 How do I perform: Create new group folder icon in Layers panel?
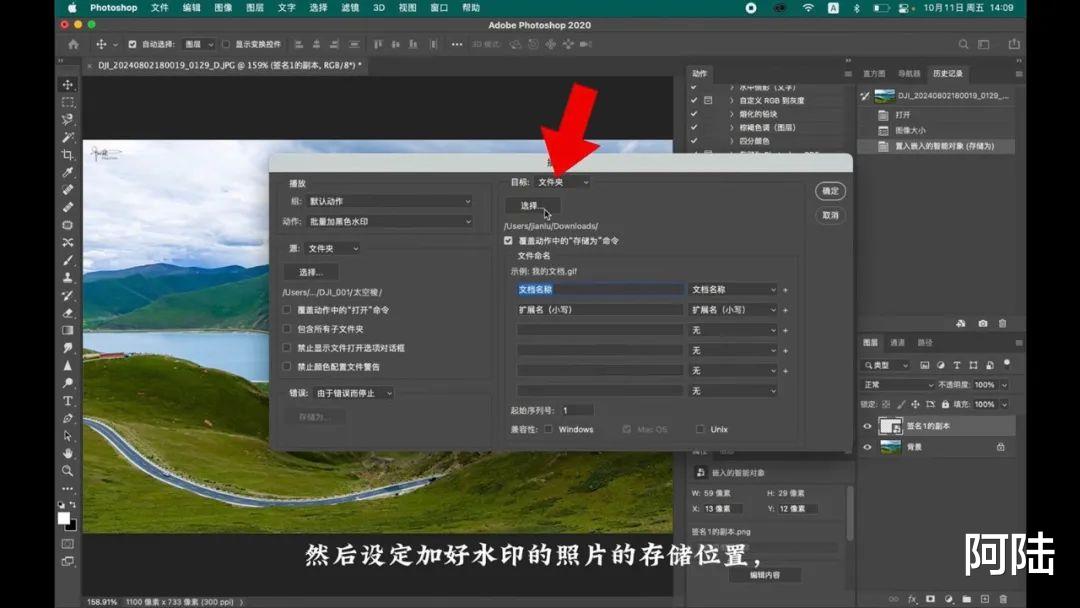pos(966,599)
